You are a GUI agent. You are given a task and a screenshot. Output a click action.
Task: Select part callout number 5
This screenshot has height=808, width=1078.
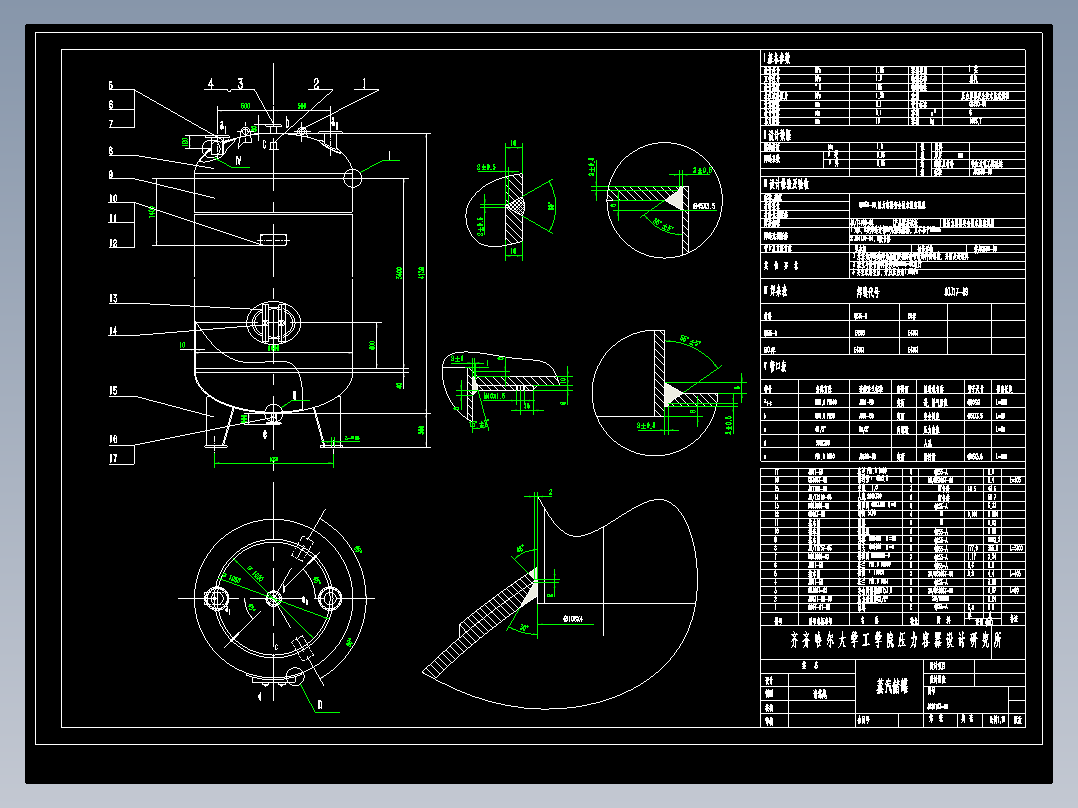point(111,85)
